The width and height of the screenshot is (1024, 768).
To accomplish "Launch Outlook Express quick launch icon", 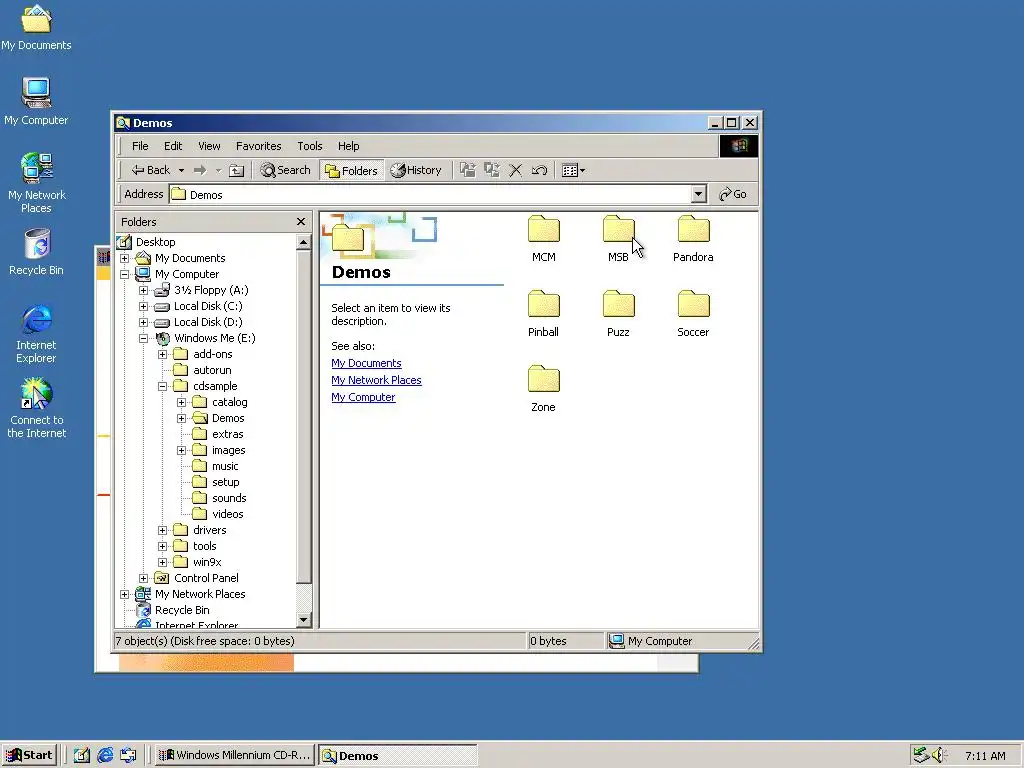I will pyautogui.click(x=129, y=756).
